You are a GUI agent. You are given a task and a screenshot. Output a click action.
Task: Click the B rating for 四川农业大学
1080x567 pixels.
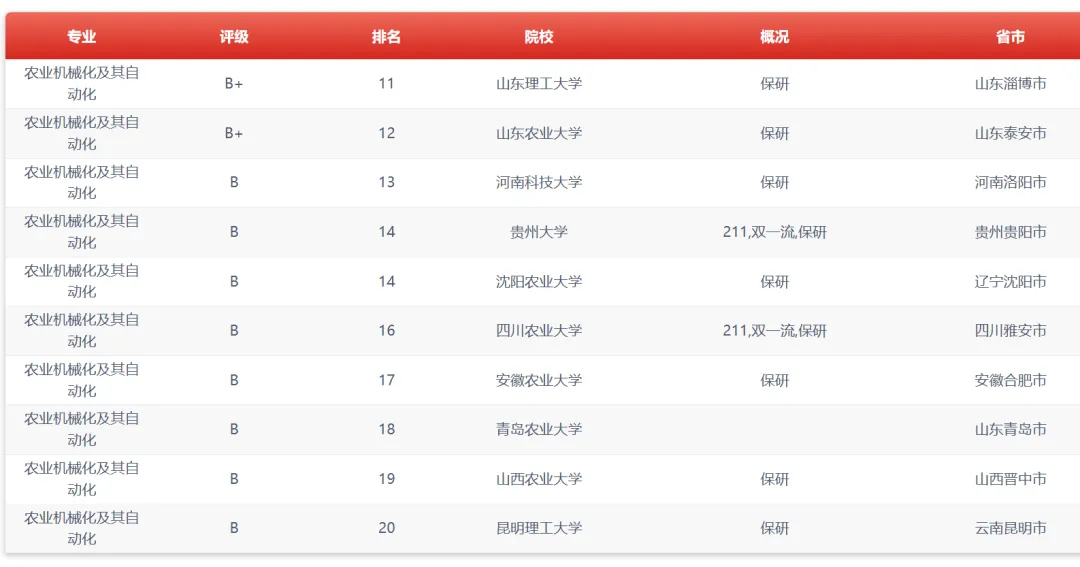point(233,330)
